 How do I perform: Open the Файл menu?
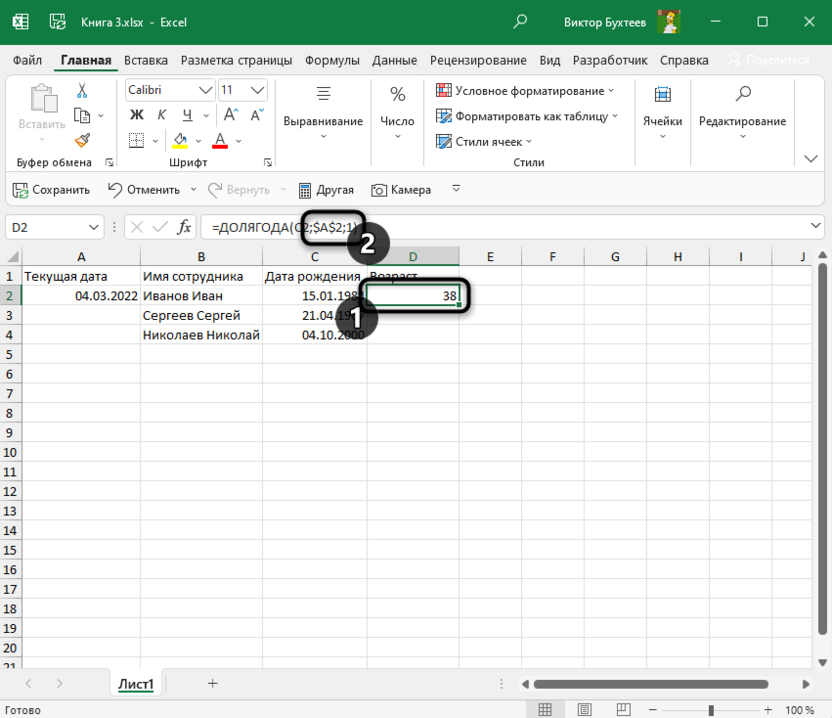pyautogui.click(x=28, y=60)
